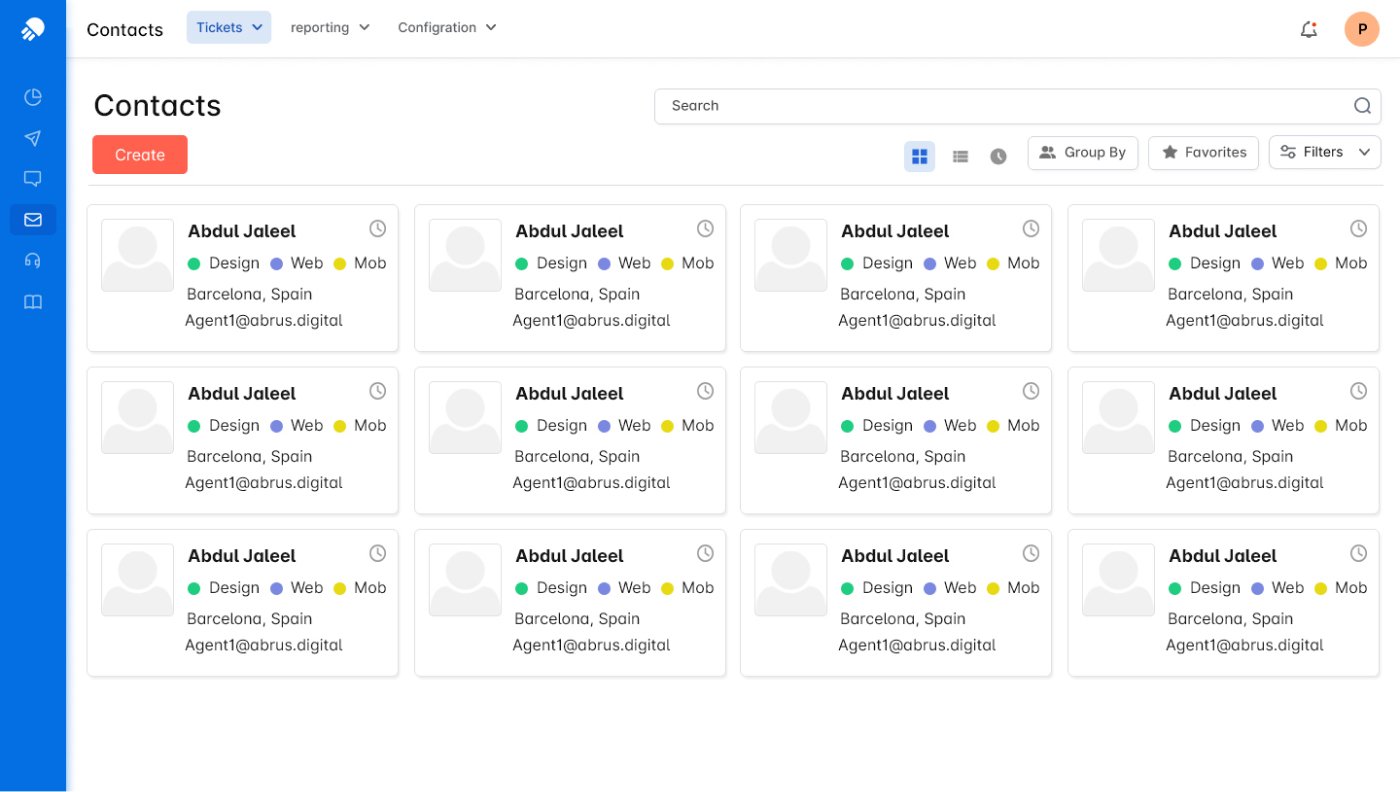The image size is (1400, 792).
Task: Click the Create button
Action: (140, 155)
